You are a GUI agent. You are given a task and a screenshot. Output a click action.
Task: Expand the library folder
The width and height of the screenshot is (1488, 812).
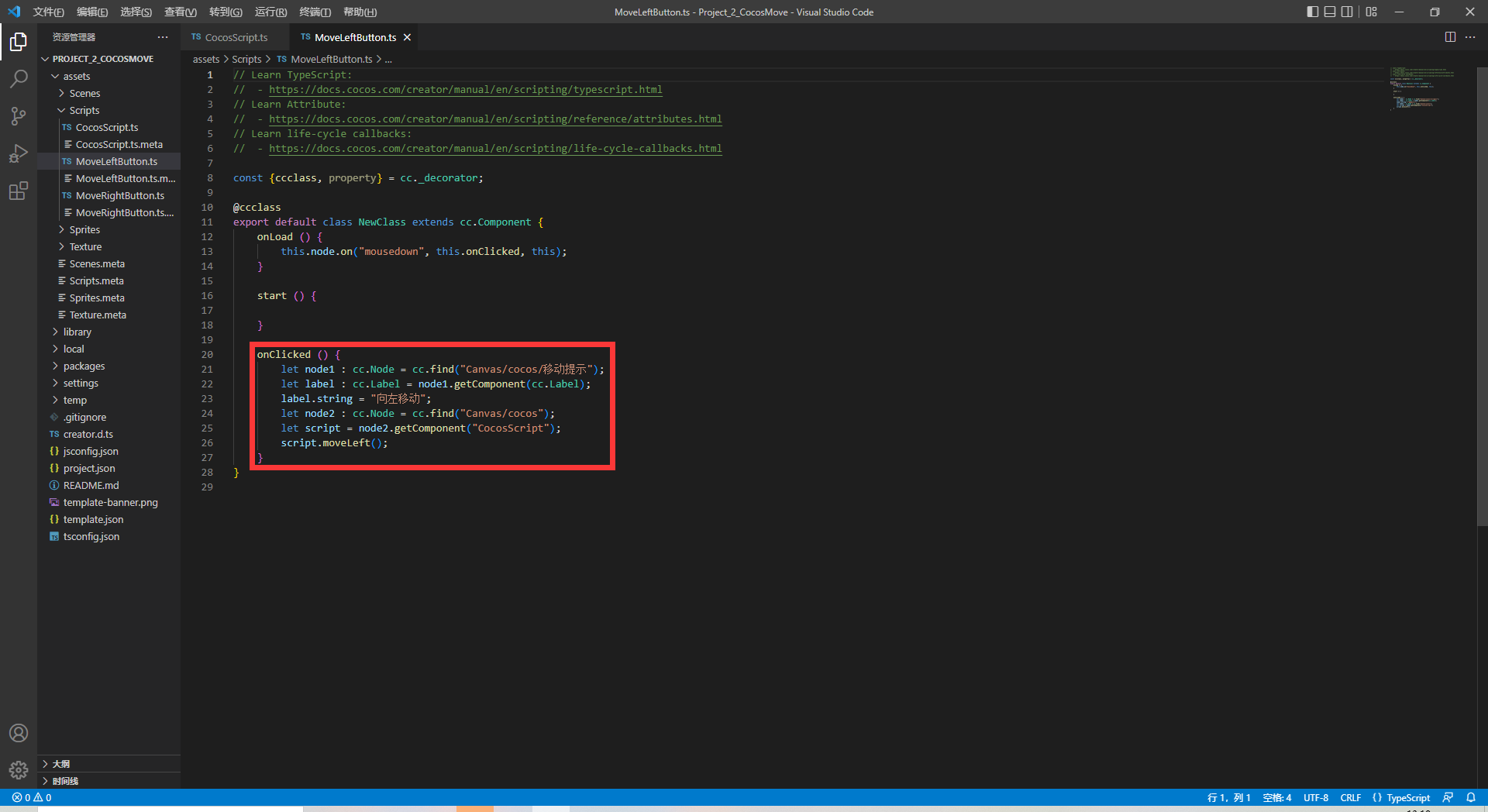coord(77,332)
